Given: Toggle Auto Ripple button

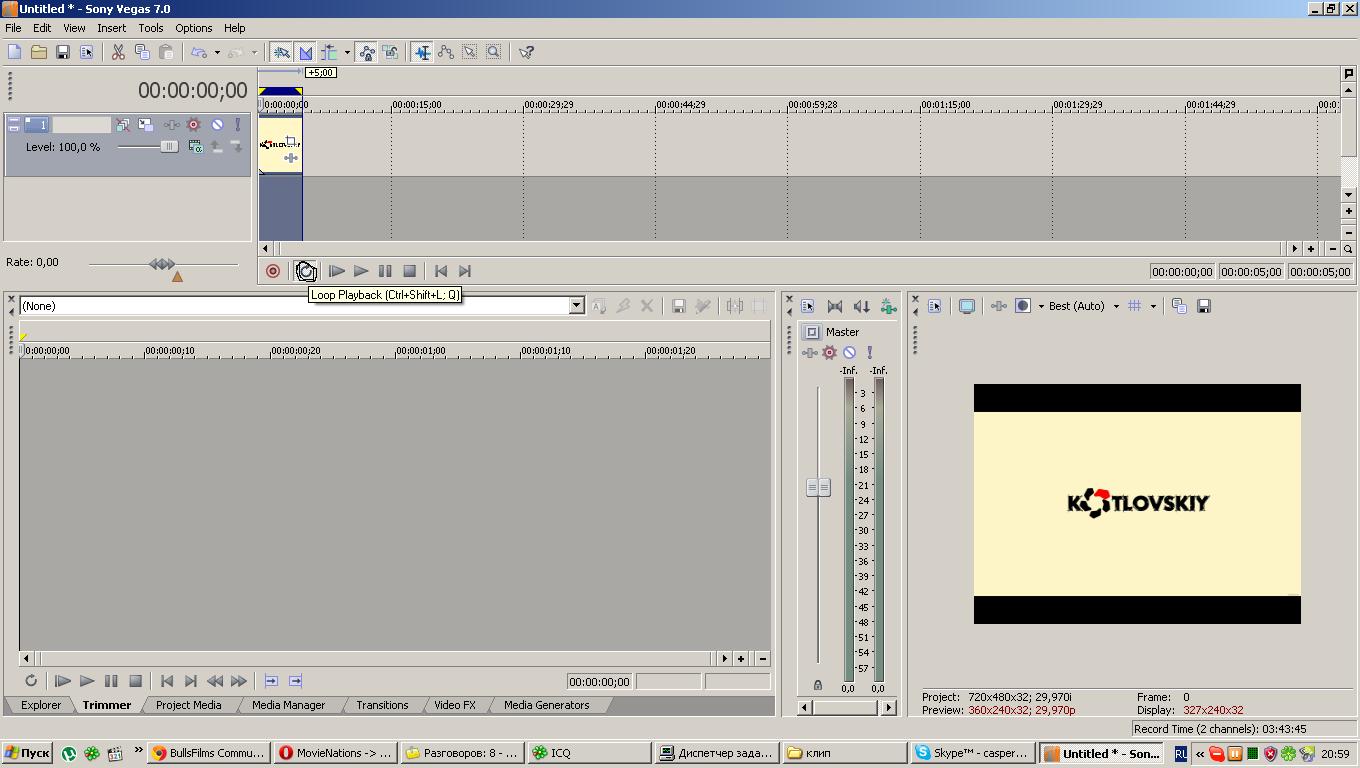Looking at the screenshot, I should tap(329, 52).
